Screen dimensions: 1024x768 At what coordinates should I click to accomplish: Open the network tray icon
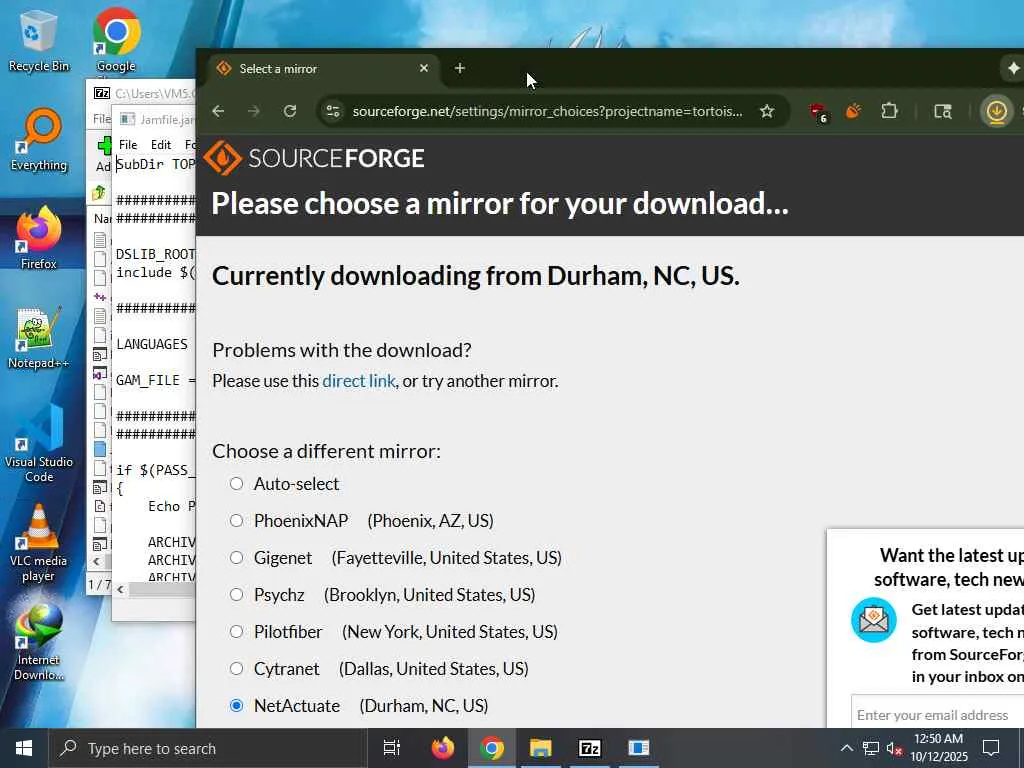(x=871, y=748)
